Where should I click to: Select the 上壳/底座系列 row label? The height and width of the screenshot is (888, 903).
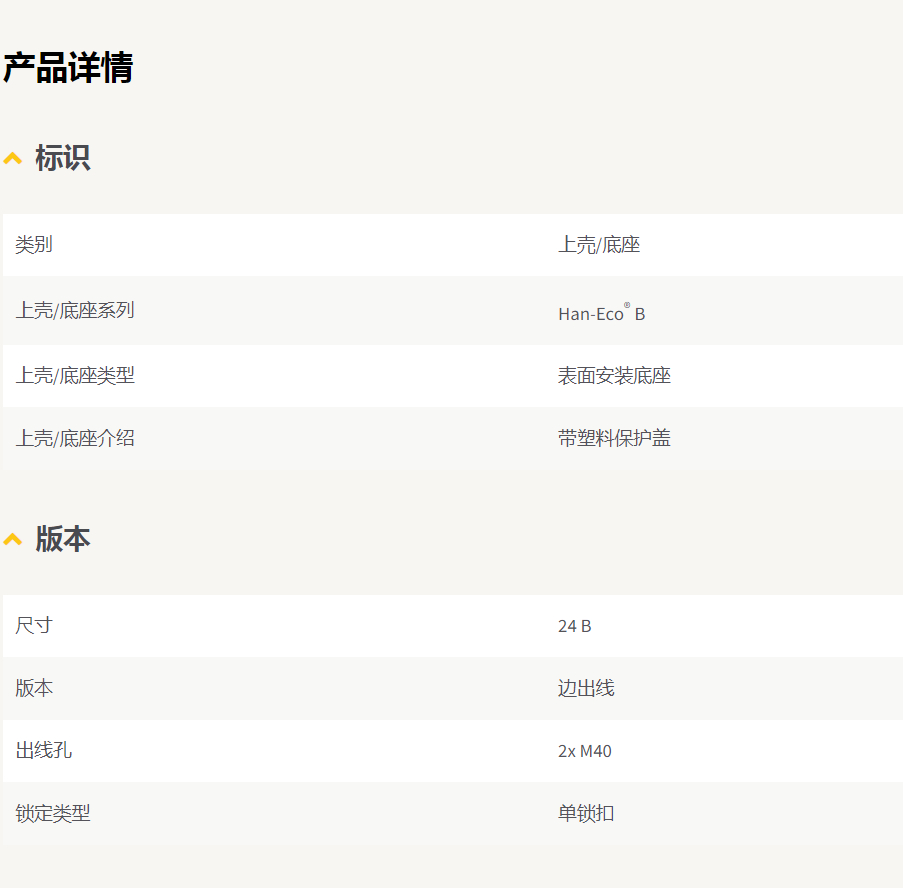[x=74, y=310]
